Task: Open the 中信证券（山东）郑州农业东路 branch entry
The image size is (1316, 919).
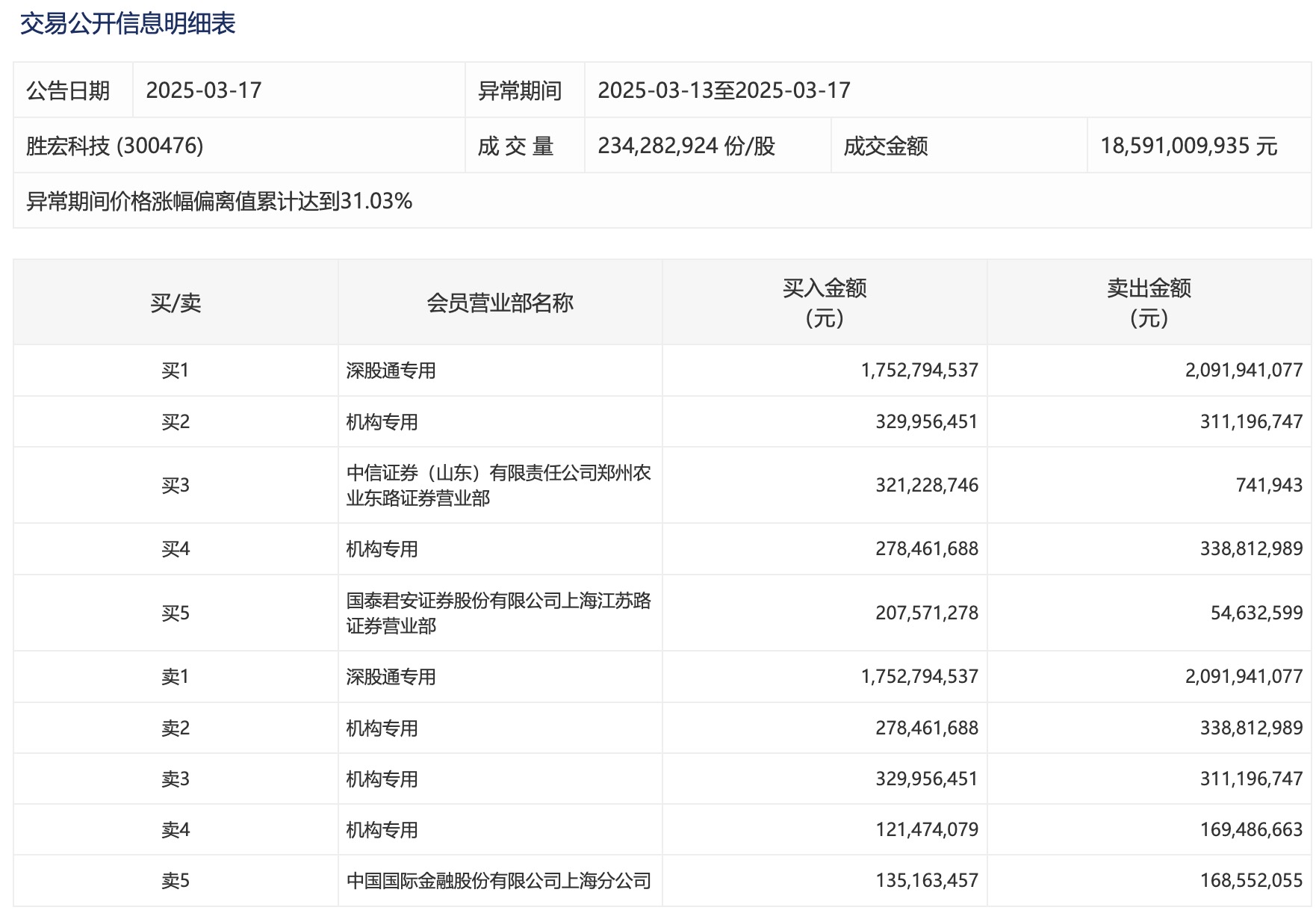Action: 498,485
